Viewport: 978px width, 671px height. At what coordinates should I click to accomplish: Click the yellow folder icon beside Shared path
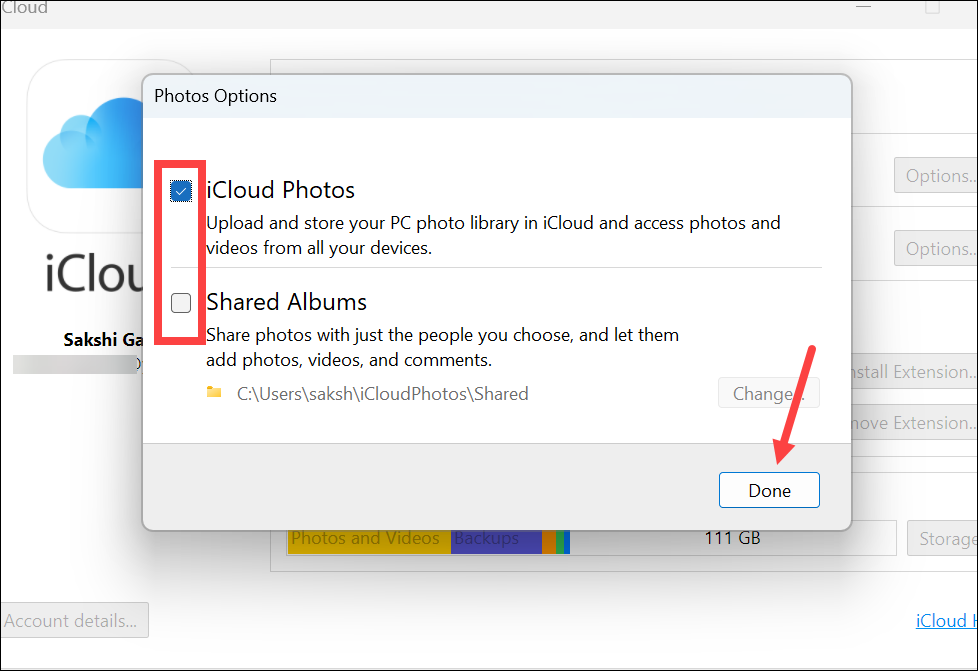tap(214, 392)
